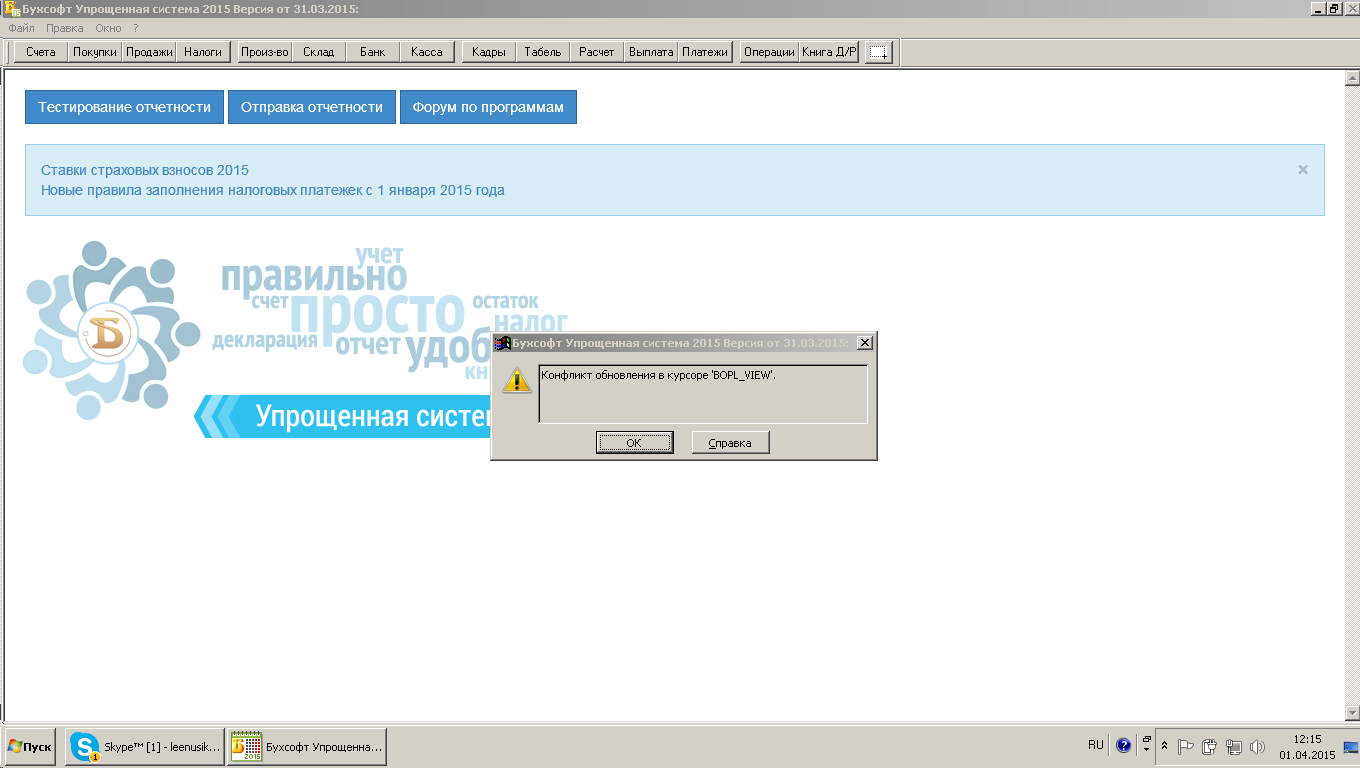Click the volume speaker icon
1360x768 pixels.
(1257, 746)
